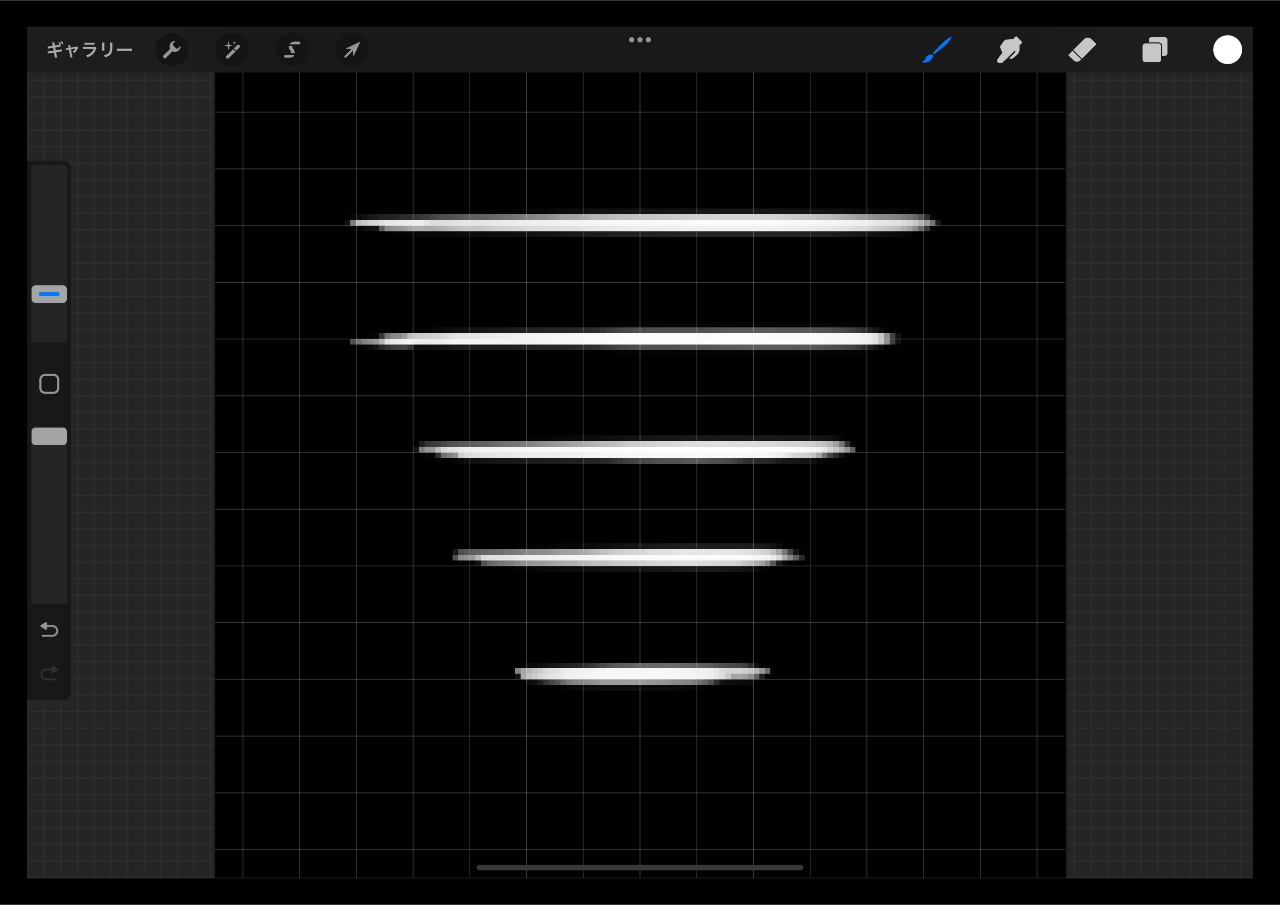Screen dimensions: 1280x905
Task: Open the Actions wrench menu
Action: click(x=172, y=50)
